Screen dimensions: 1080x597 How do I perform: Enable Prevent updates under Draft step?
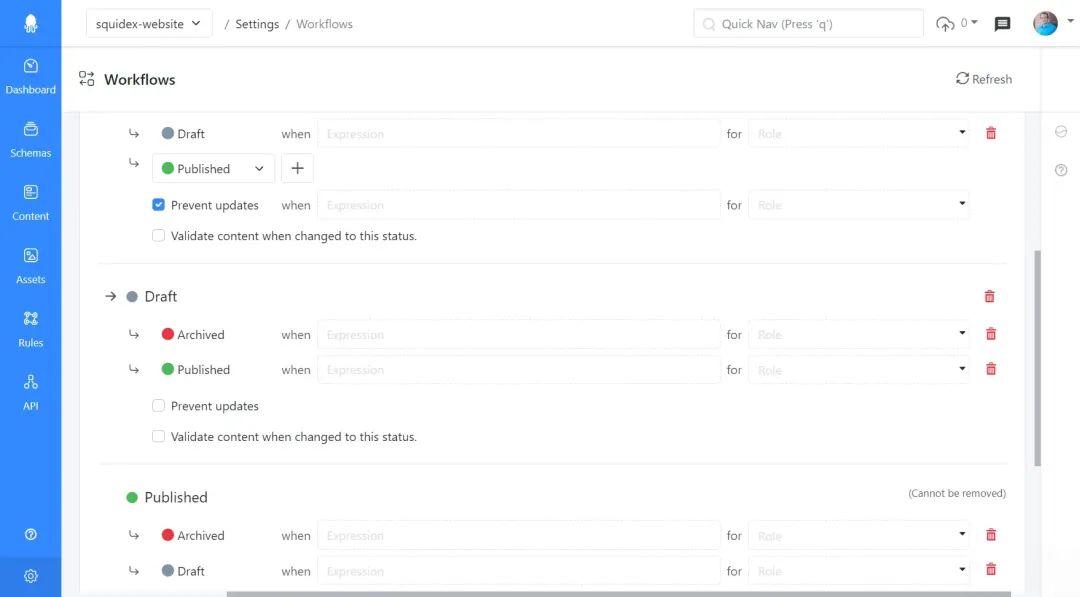158,406
